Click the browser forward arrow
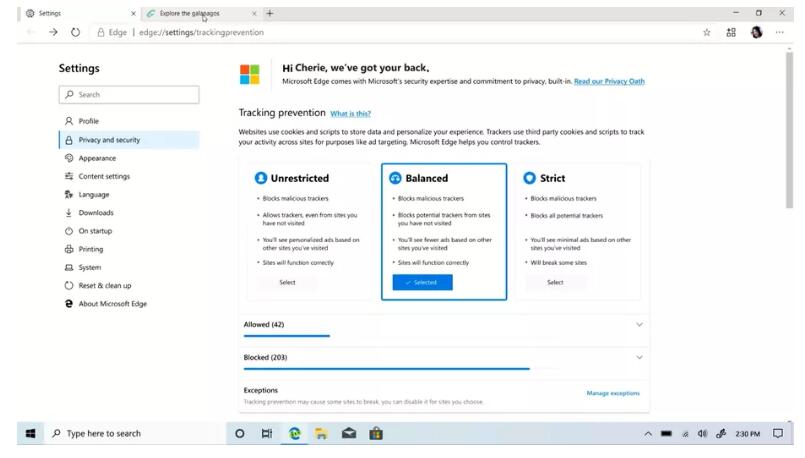Viewport: 805px width, 458px height. [x=53, y=32]
